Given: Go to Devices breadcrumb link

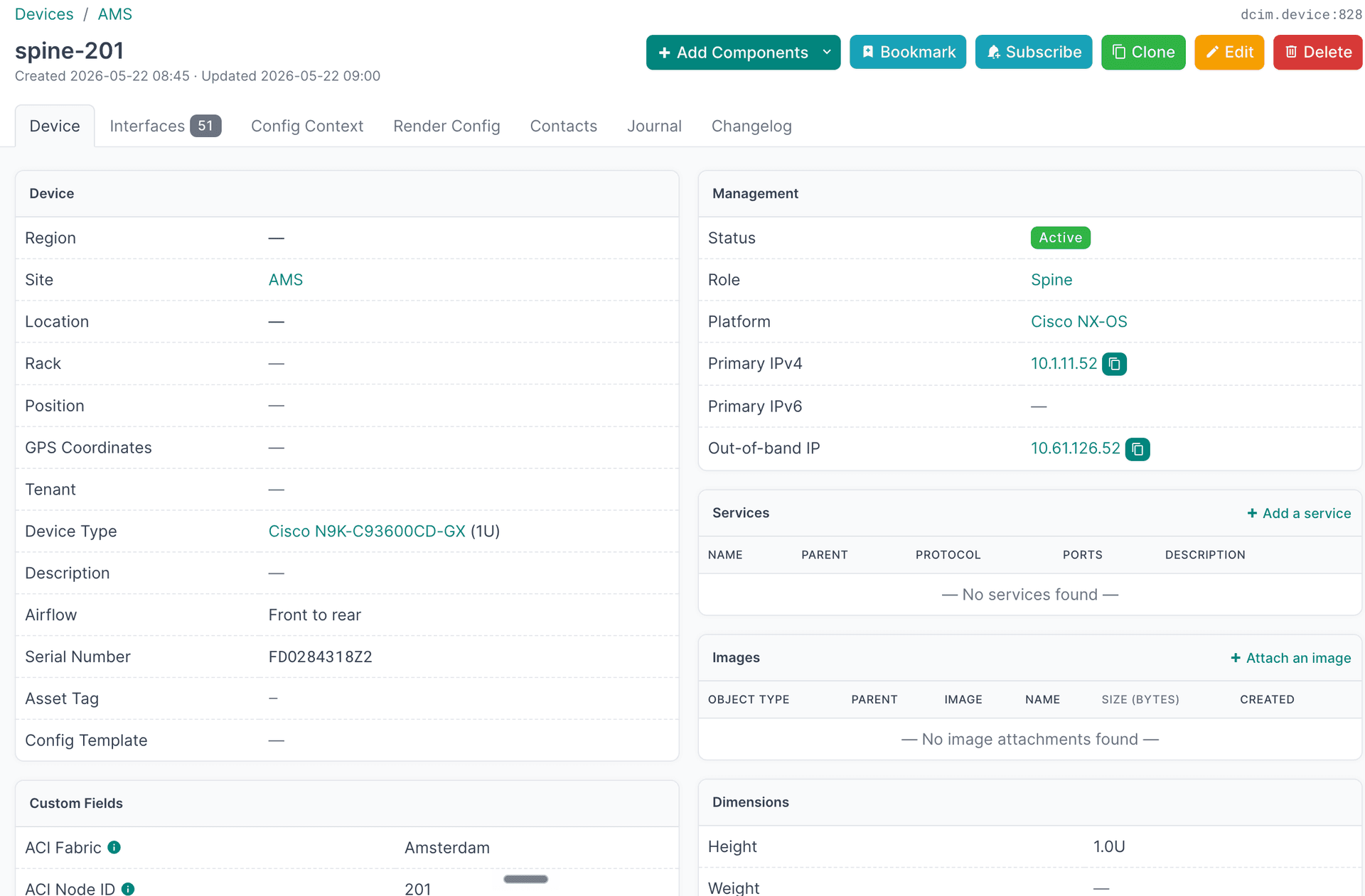Looking at the screenshot, I should coord(44,14).
